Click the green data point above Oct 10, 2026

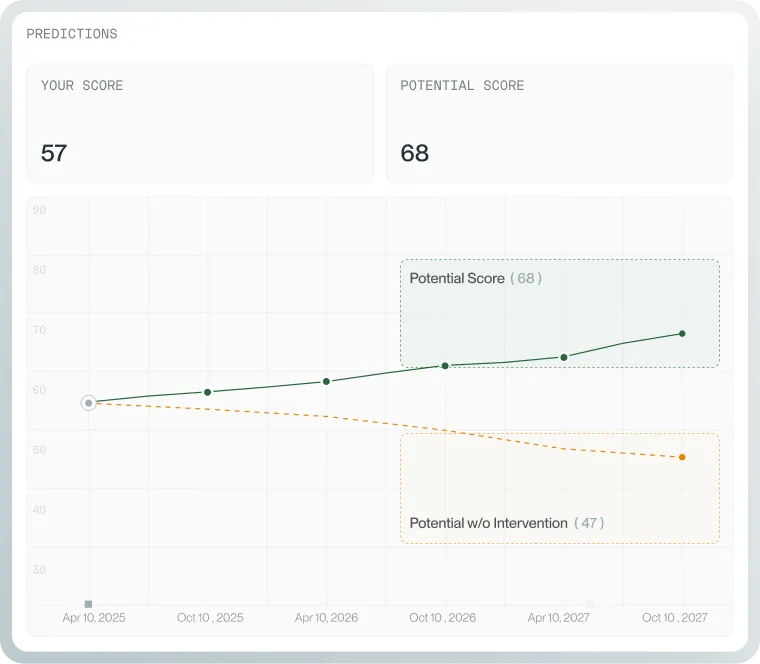click(445, 366)
